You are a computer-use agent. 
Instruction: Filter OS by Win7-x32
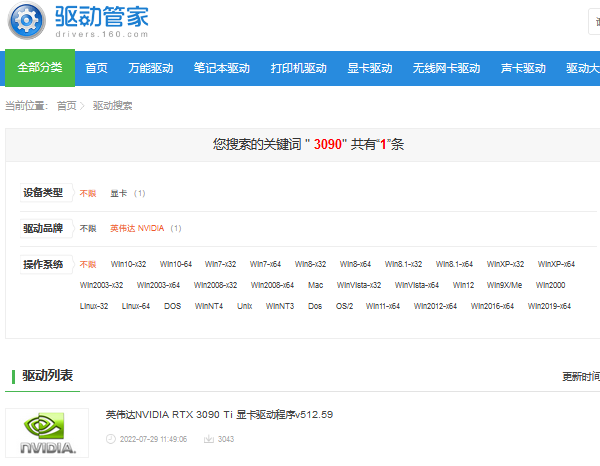pos(220,264)
